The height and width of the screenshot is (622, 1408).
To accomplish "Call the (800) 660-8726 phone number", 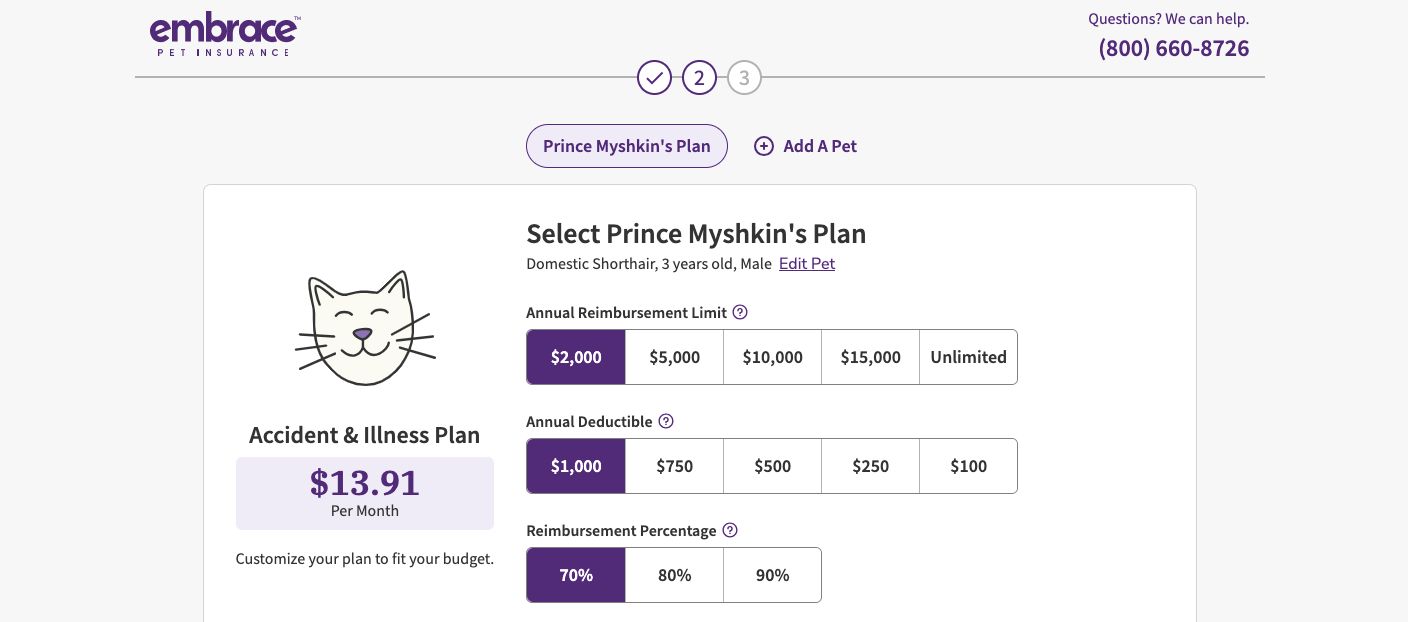I will (x=1173, y=48).
